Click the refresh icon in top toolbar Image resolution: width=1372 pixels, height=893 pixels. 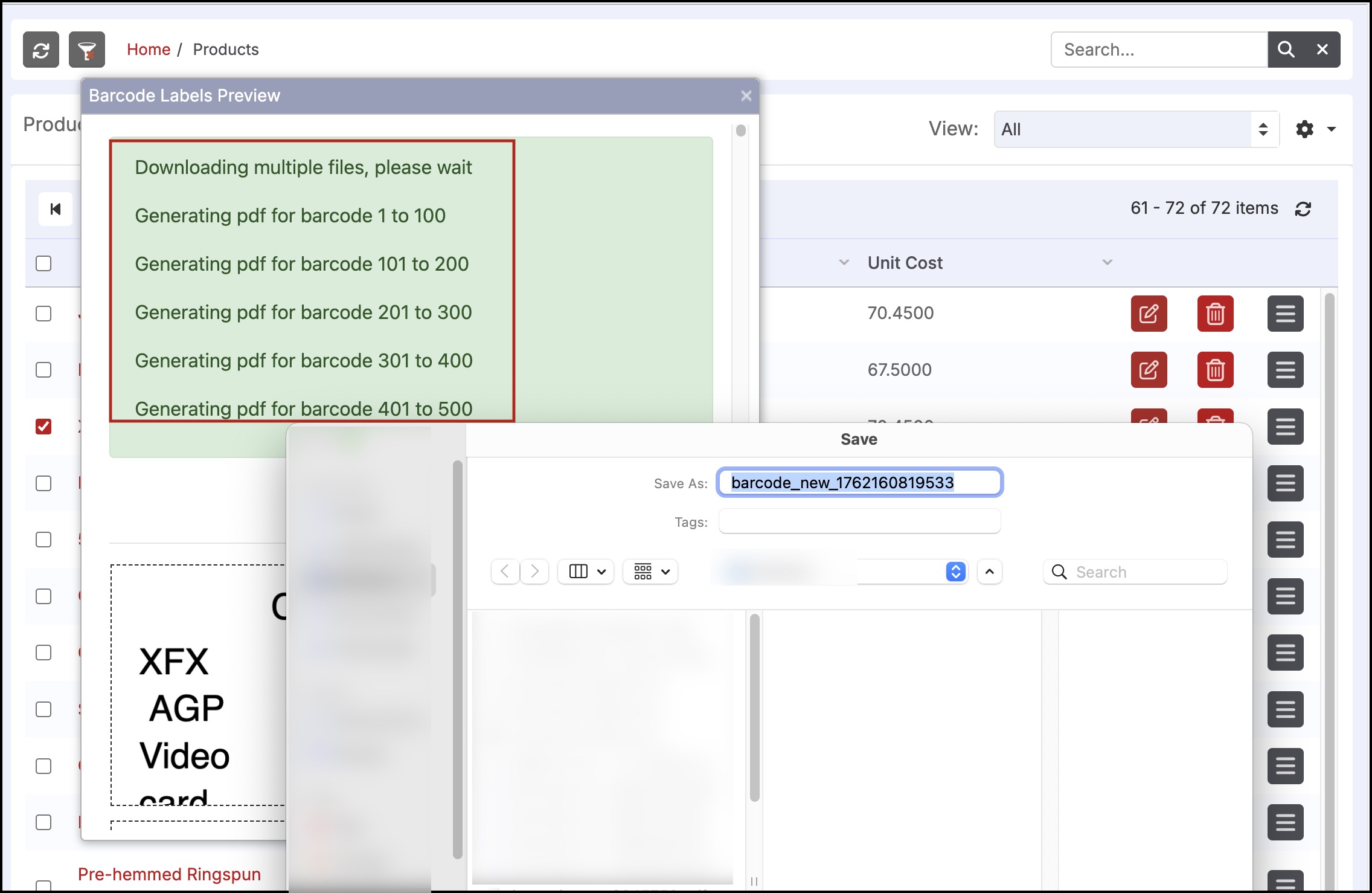click(x=41, y=50)
